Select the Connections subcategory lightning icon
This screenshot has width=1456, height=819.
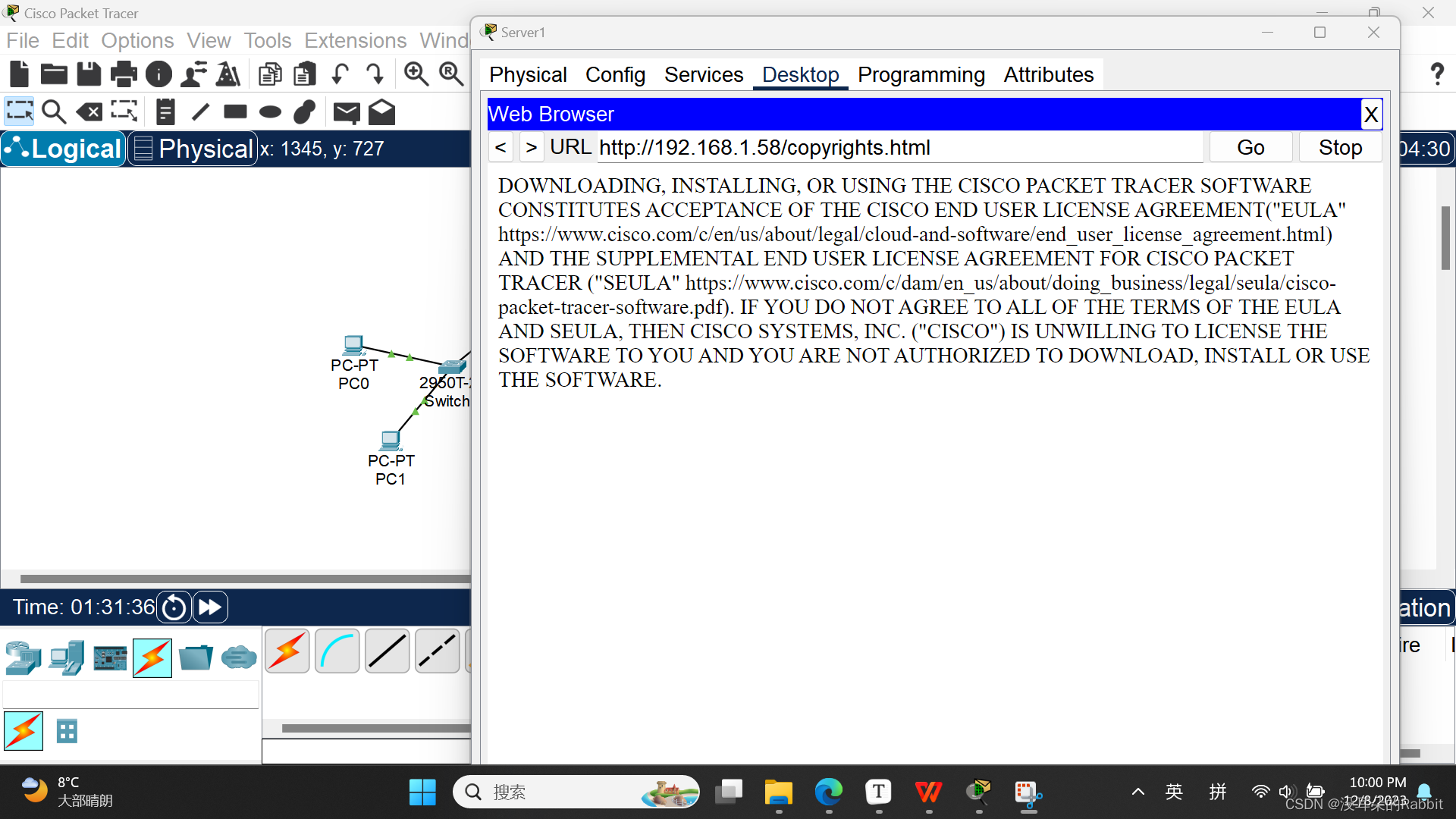(x=24, y=731)
